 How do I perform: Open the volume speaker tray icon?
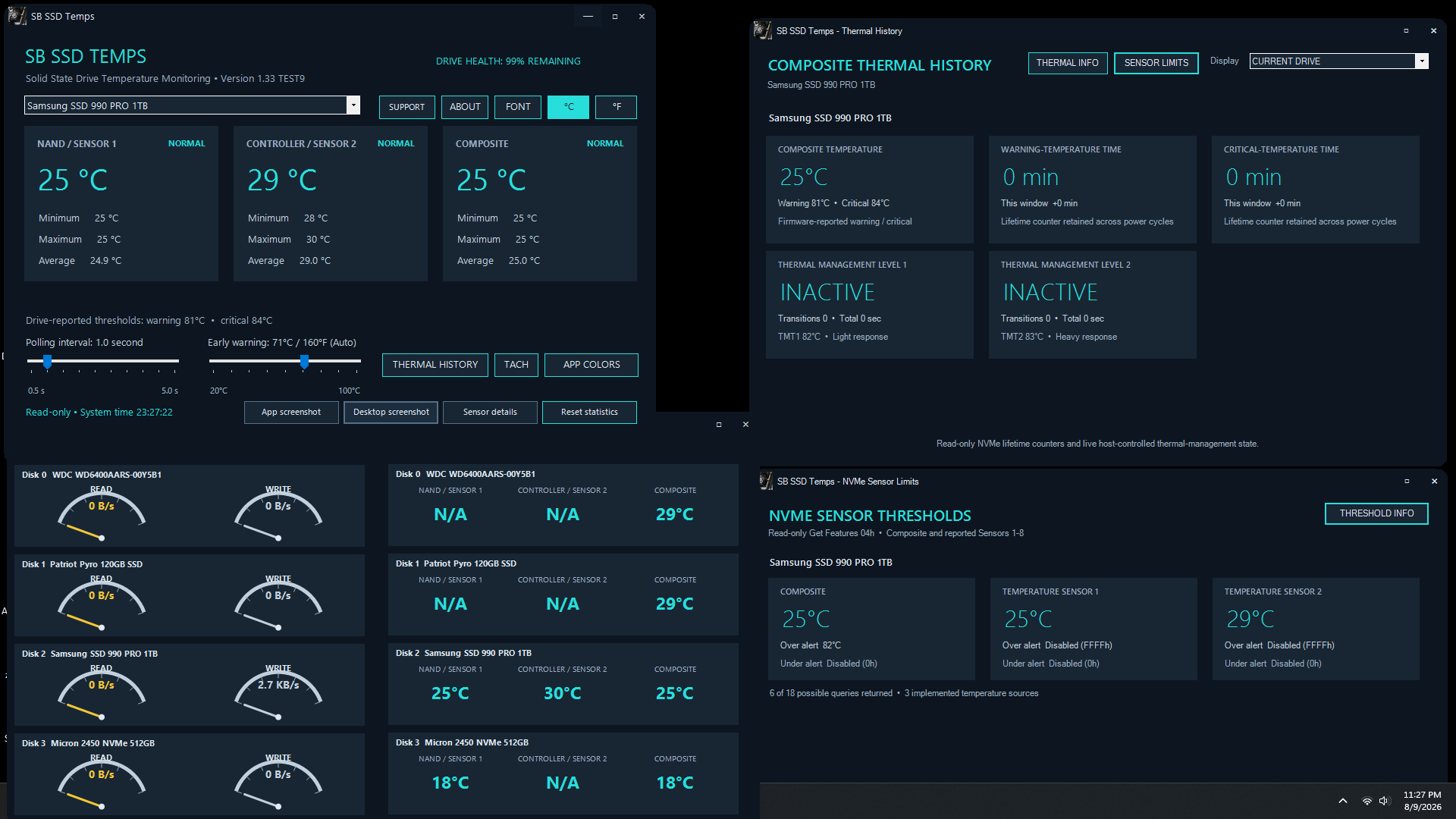click(1385, 801)
